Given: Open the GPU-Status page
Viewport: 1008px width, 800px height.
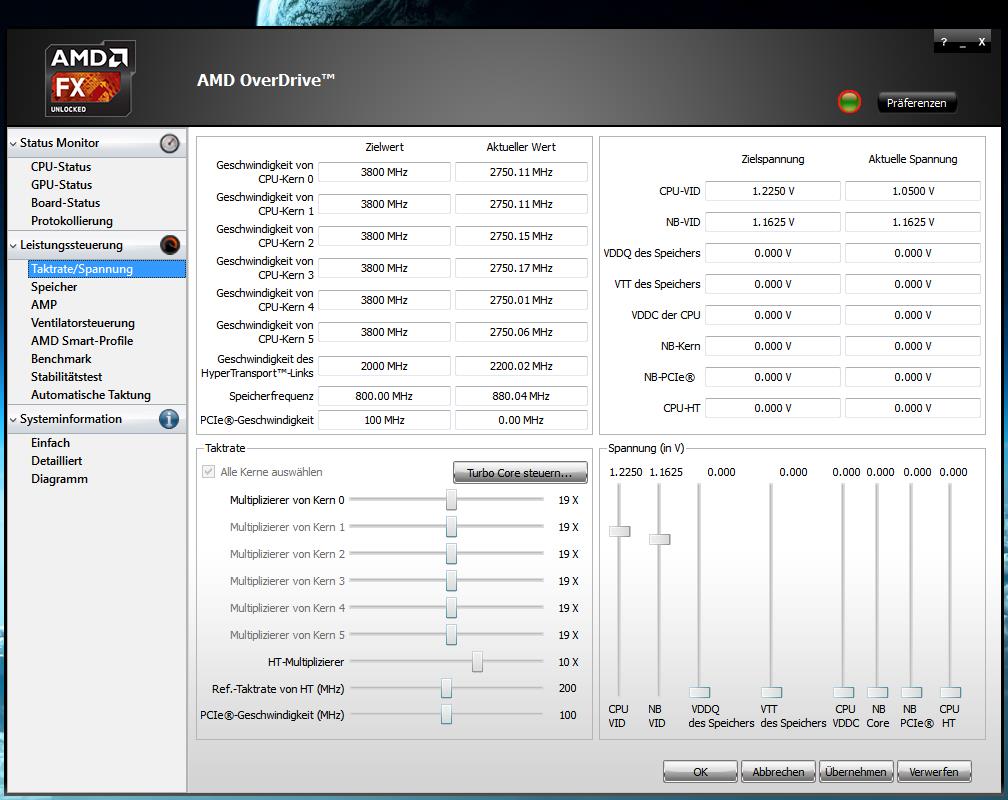Looking at the screenshot, I should 62,185.
